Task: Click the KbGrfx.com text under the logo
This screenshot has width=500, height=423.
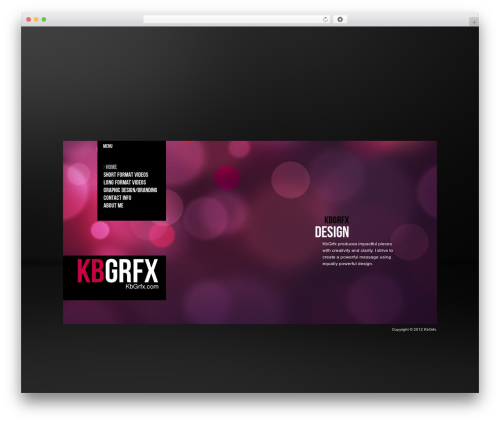Action: pos(142,287)
